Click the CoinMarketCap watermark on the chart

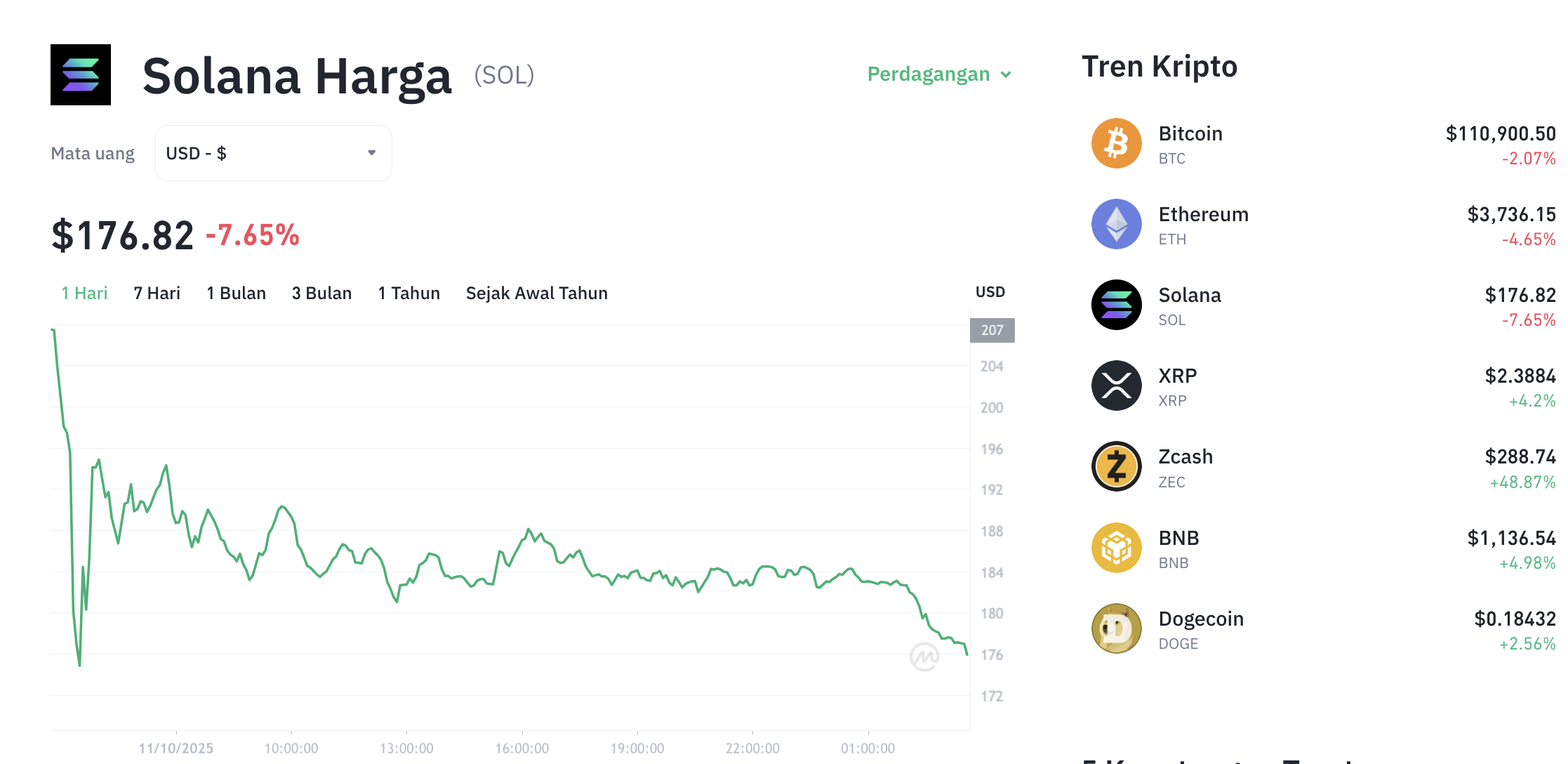tap(924, 657)
